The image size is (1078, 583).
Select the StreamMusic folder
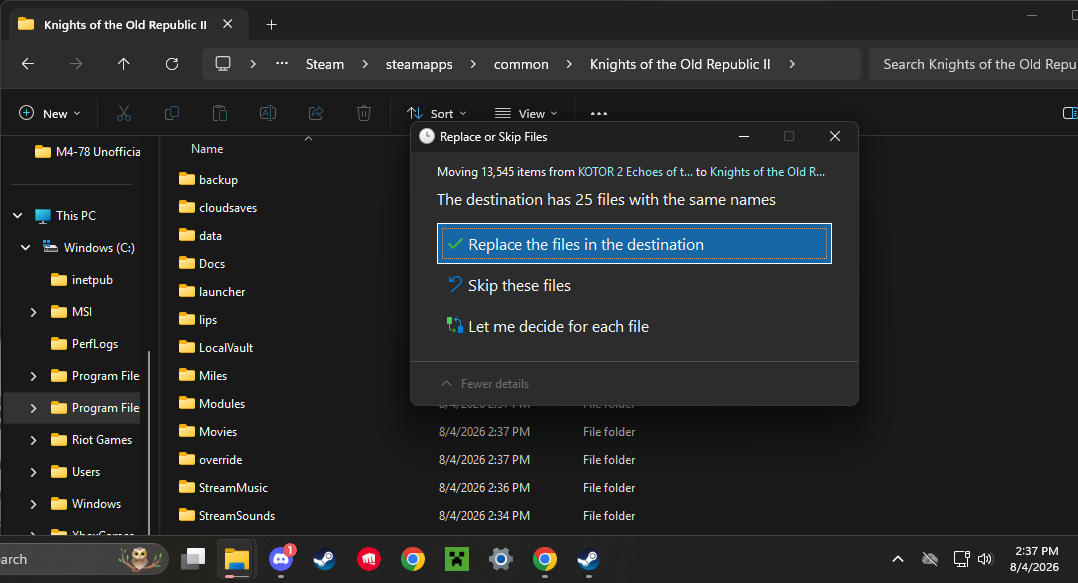point(223,487)
